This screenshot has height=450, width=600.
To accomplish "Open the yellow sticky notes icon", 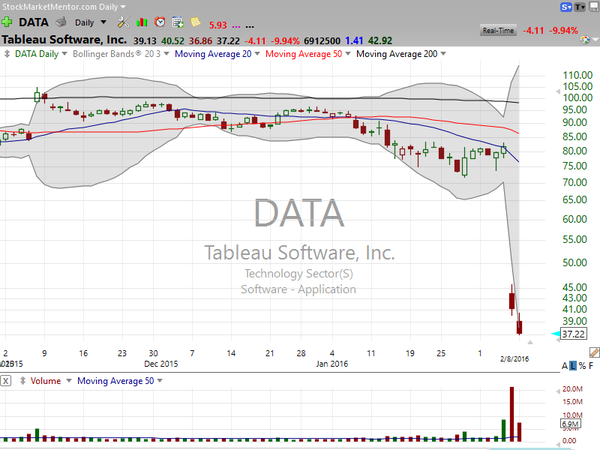I will coord(194,20).
